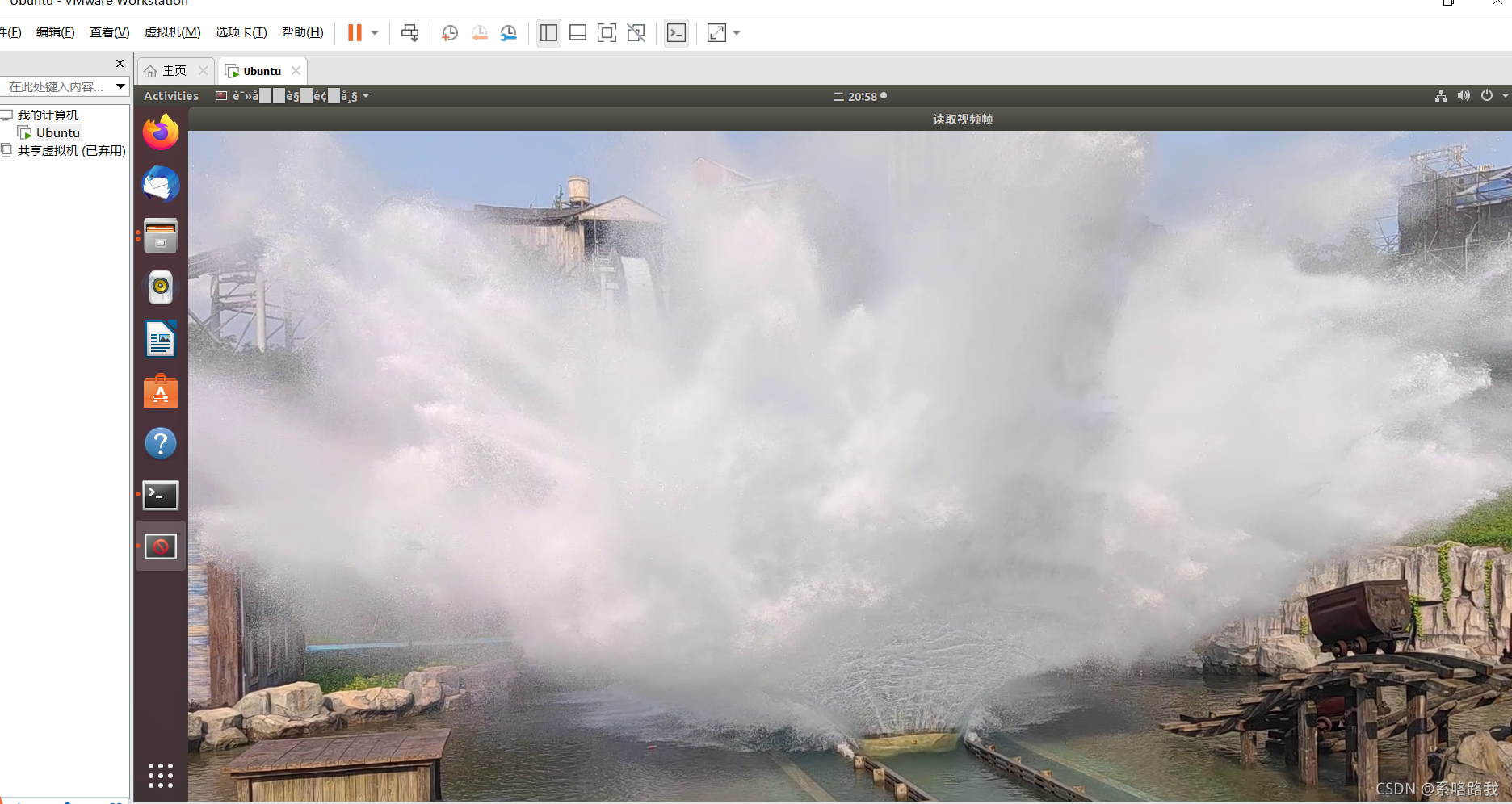The height and width of the screenshot is (804, 1512).
Task: Launch Rhythmbox music player from the dock
Action: [x=161, y=287]
